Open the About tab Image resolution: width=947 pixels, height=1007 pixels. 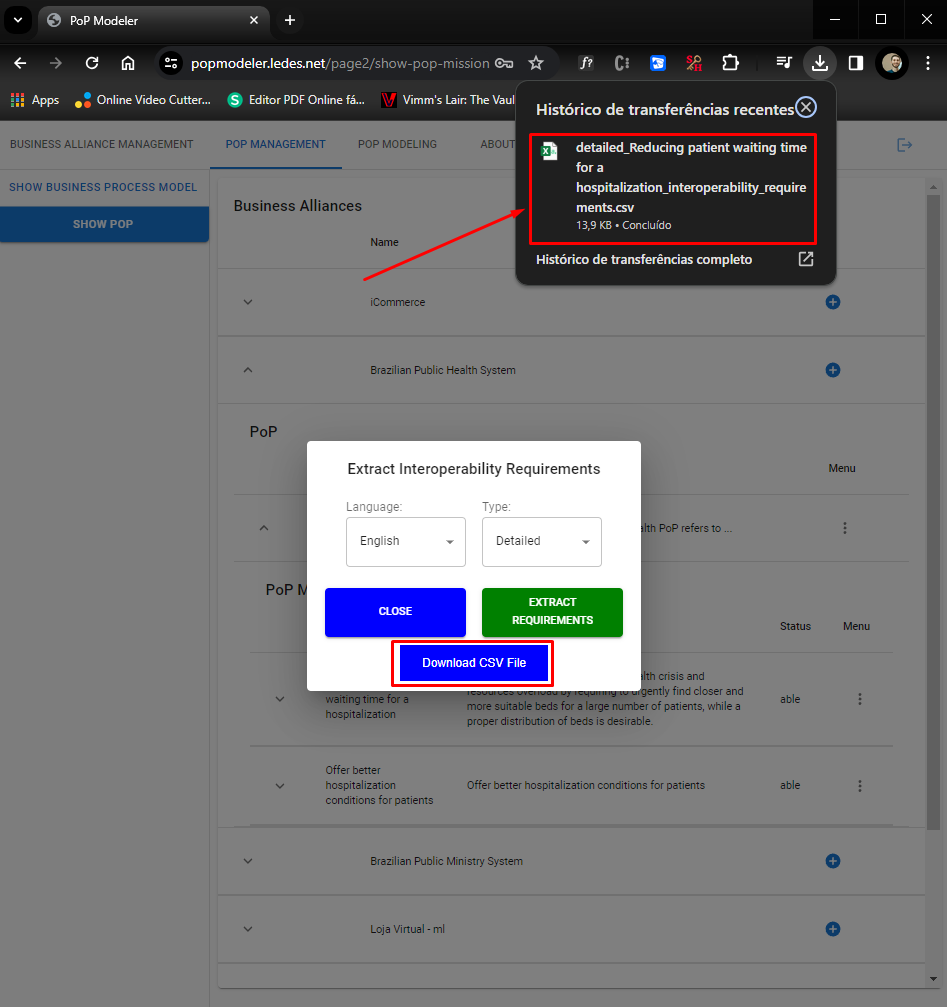coord(497,144)
